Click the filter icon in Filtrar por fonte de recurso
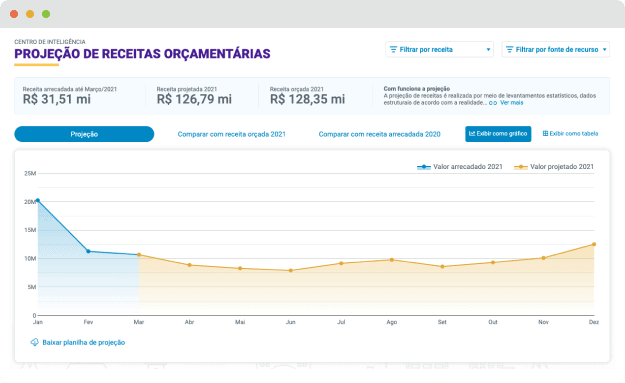This screenshot has width=625, height=383. (x=509, y=49)
